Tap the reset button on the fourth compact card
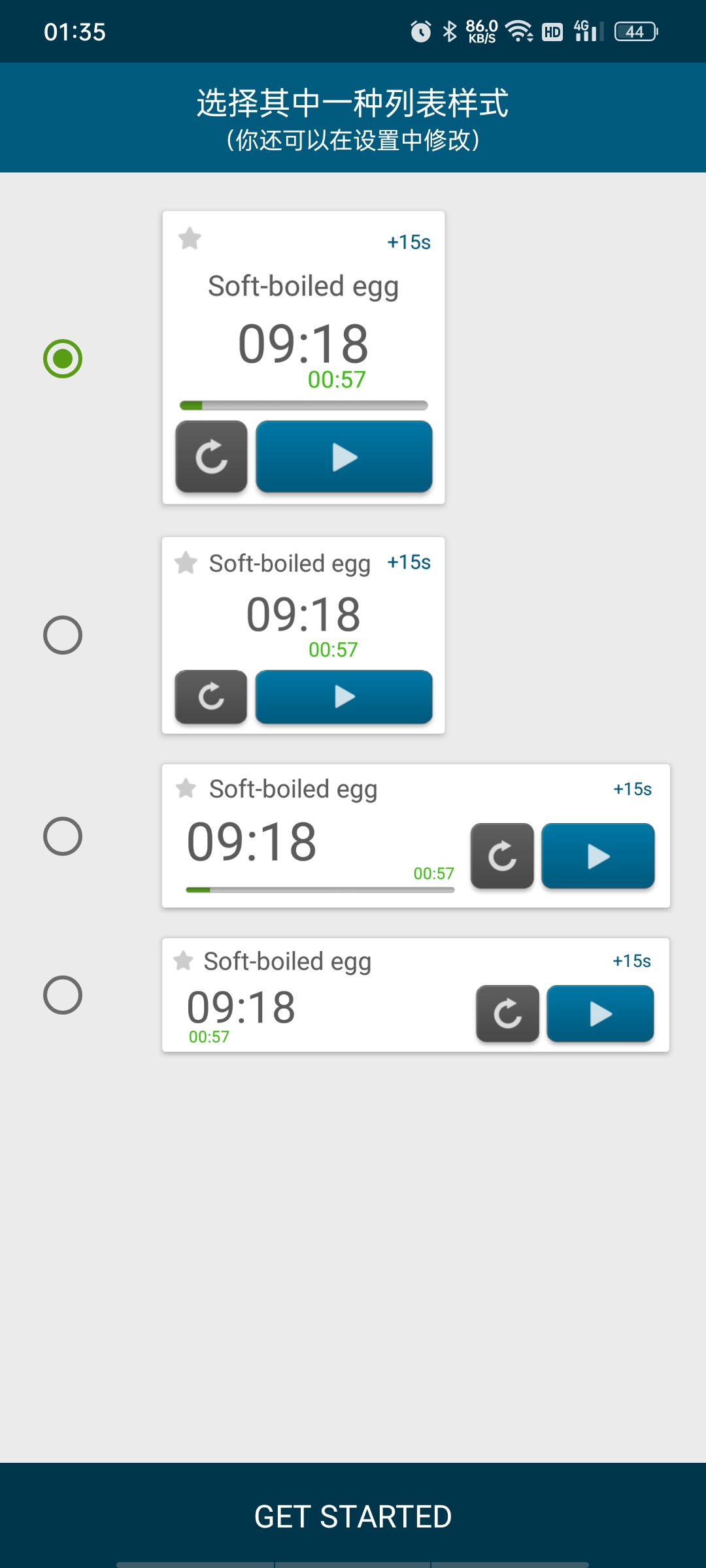This screenshot has height=1568, width=706. (x=508, y=1013)
